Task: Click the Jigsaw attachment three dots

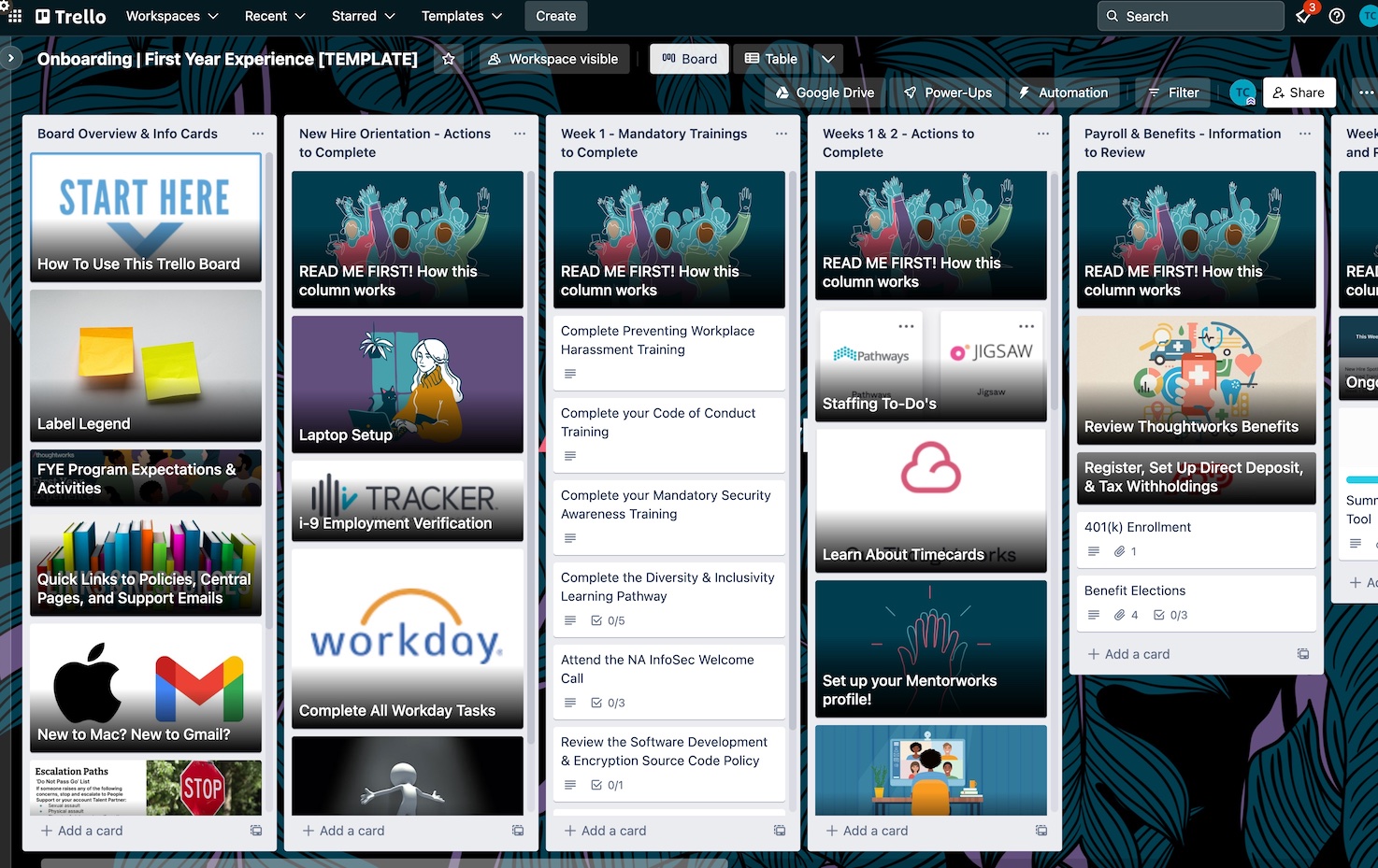Action: 1026,326
